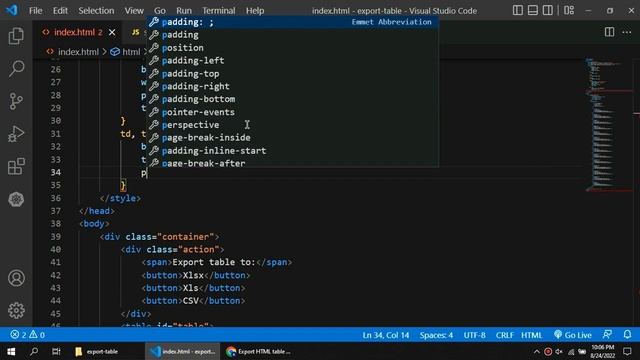Open the Search view in activity bar
The image size is (640, 360).
[16, 68]
